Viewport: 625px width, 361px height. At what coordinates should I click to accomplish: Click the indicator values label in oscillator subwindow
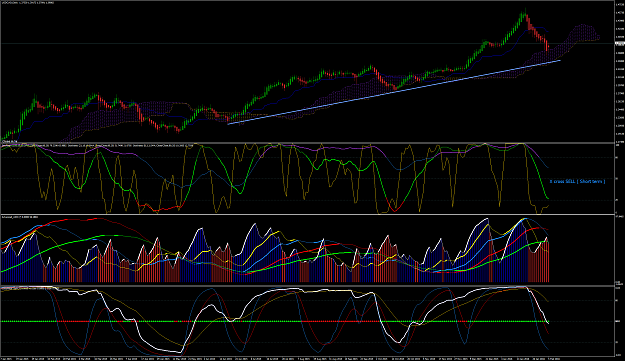[97, 146]
